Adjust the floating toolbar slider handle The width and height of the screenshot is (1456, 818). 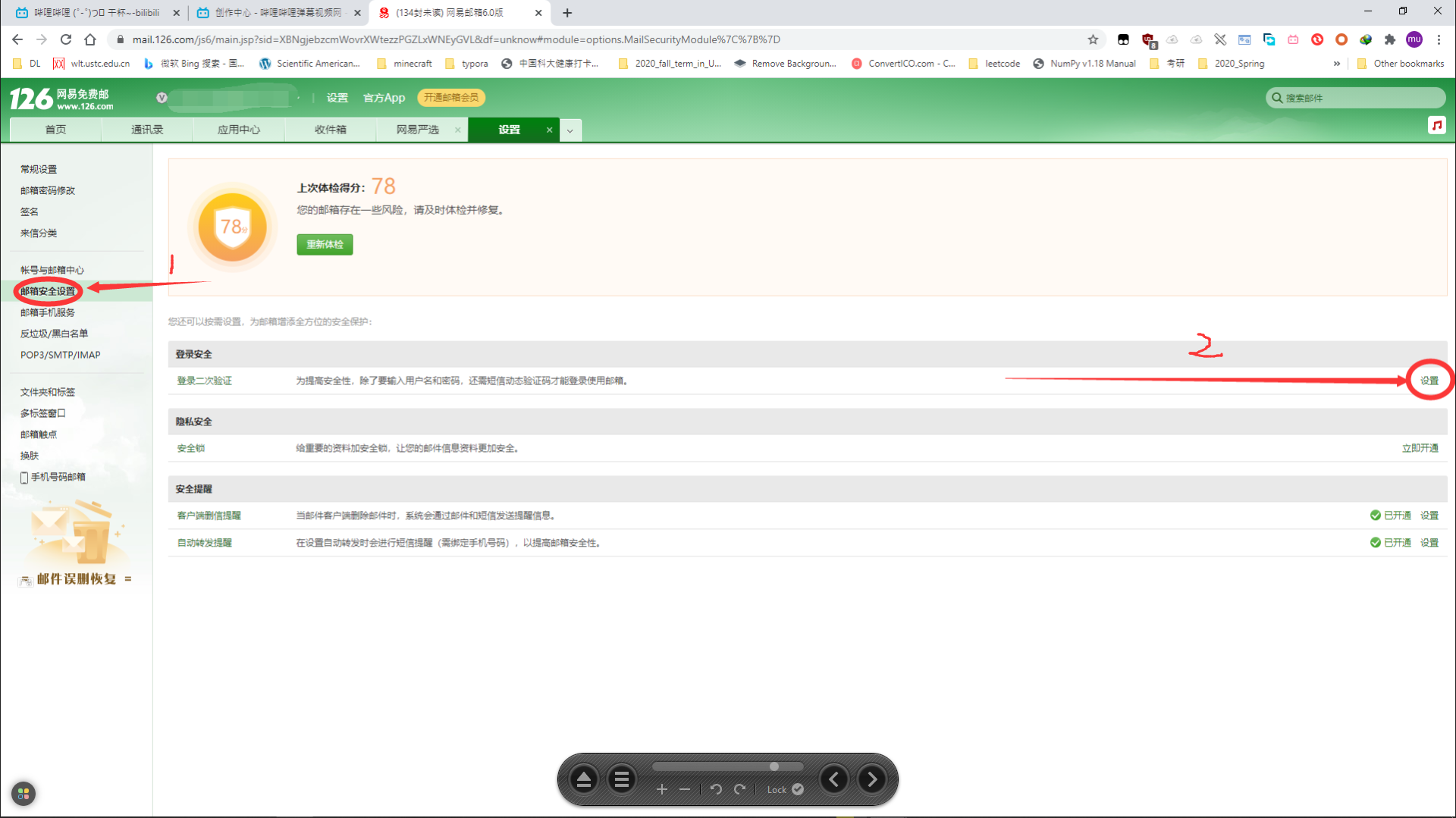[774, 766]
